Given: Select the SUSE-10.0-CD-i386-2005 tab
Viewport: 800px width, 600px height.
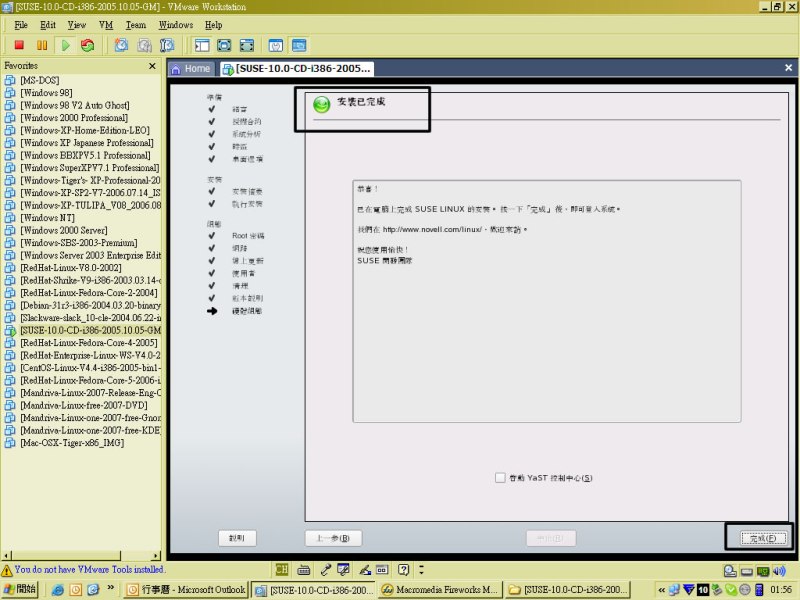Looking at the screenshot, I should 297,69.
